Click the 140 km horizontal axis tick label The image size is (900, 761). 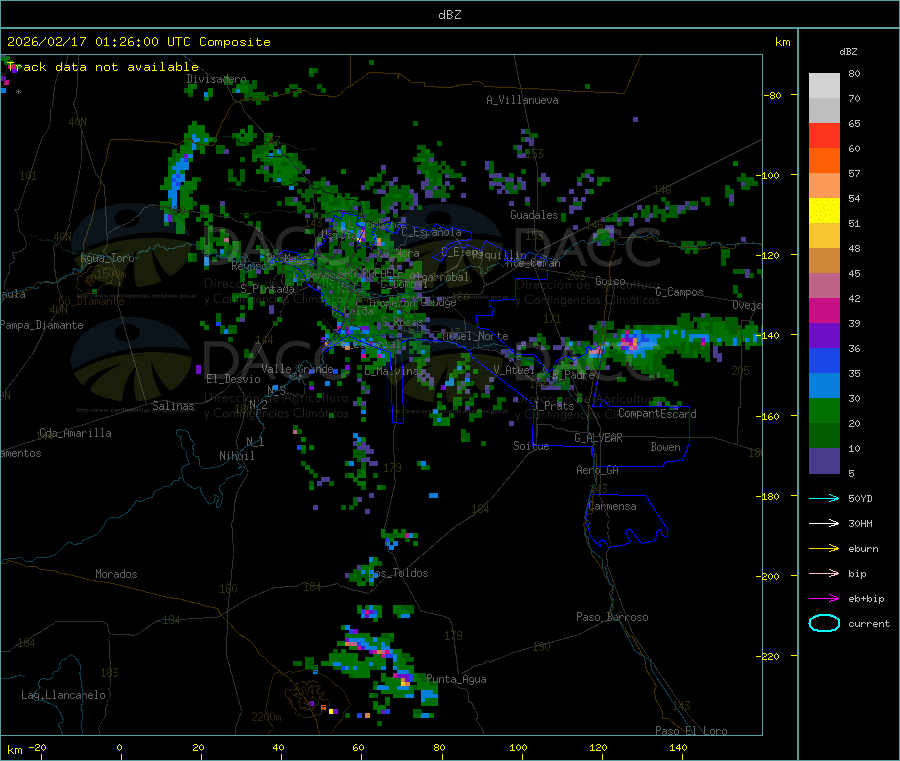pos(678,747)
